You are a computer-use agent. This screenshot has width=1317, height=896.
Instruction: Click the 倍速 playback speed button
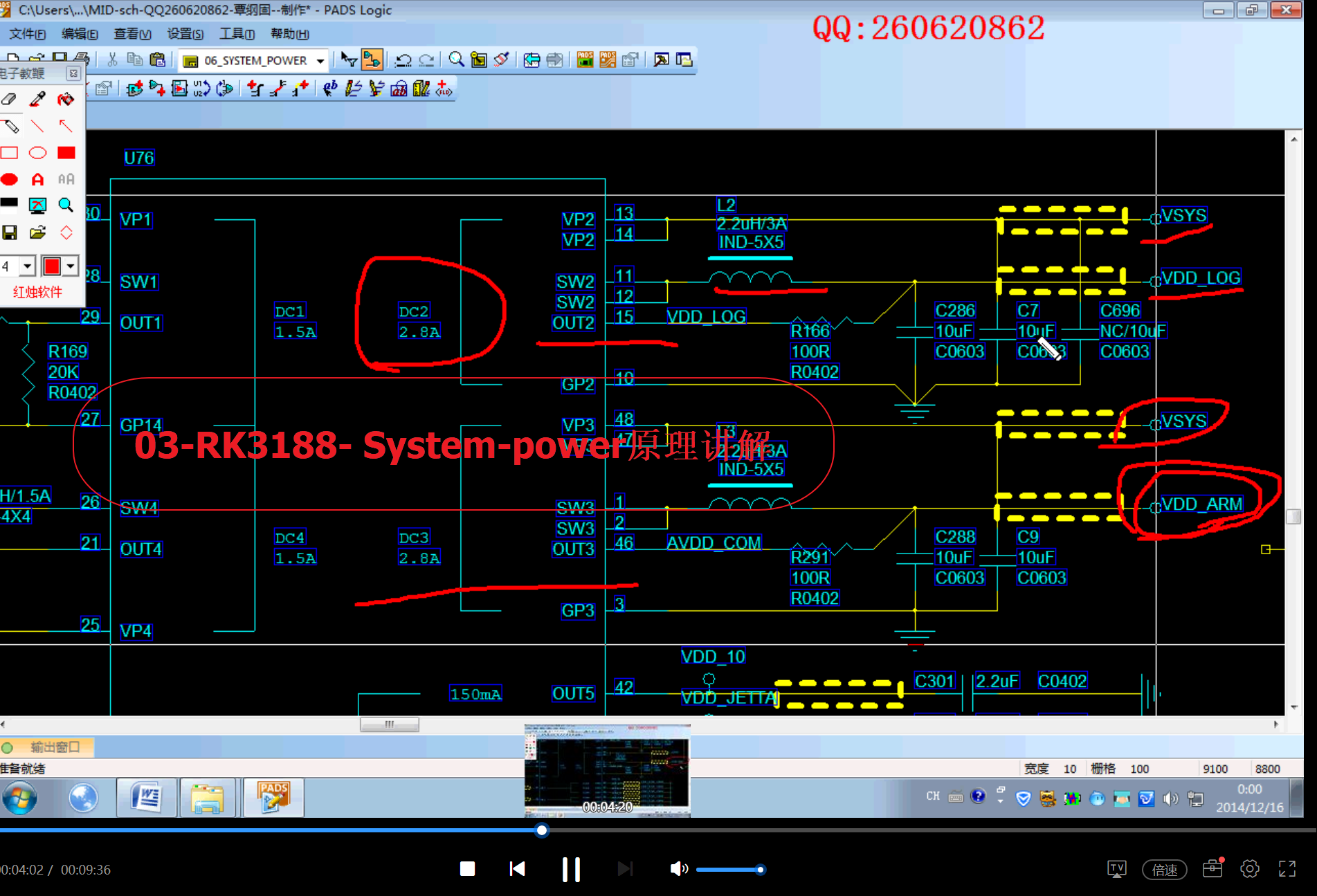coord(1164,870)
